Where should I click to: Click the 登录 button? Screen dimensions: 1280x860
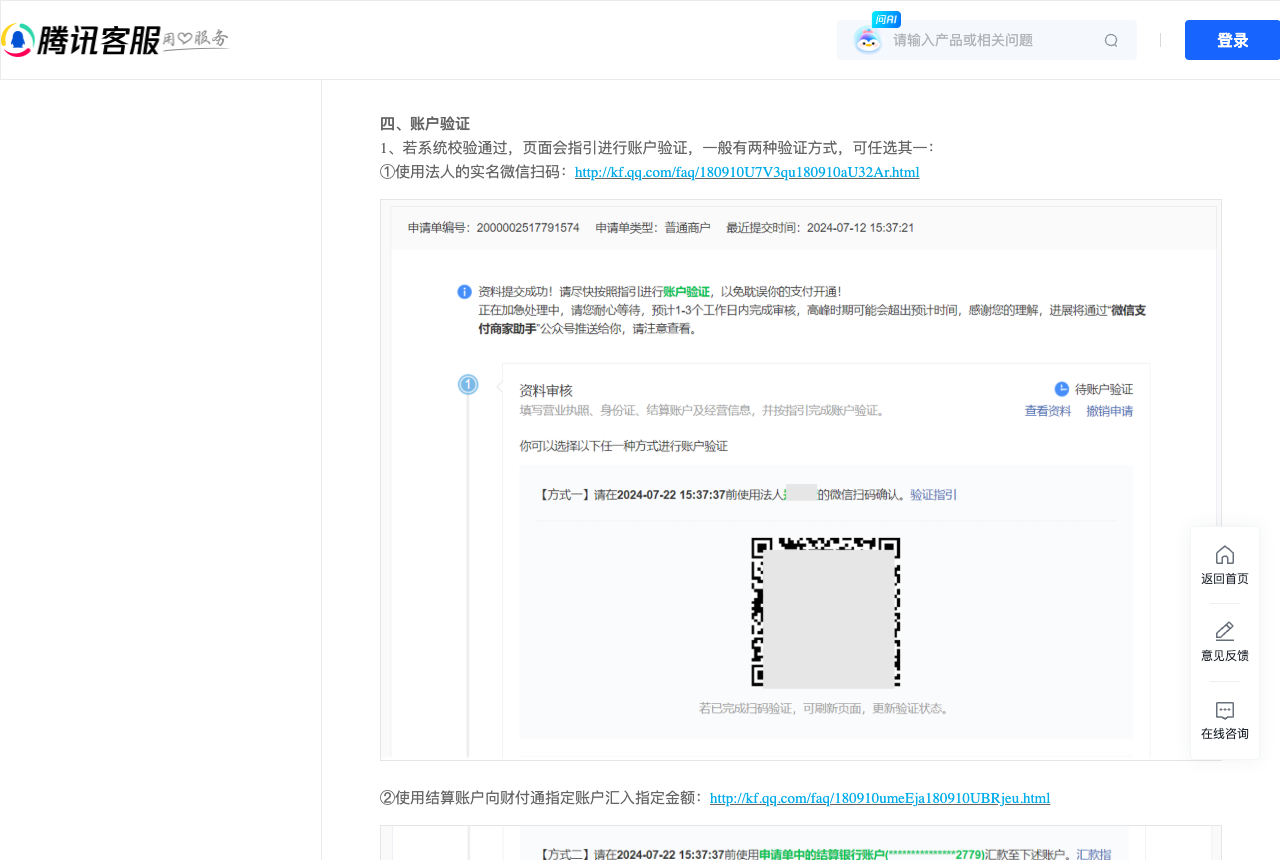[1232, 40]
